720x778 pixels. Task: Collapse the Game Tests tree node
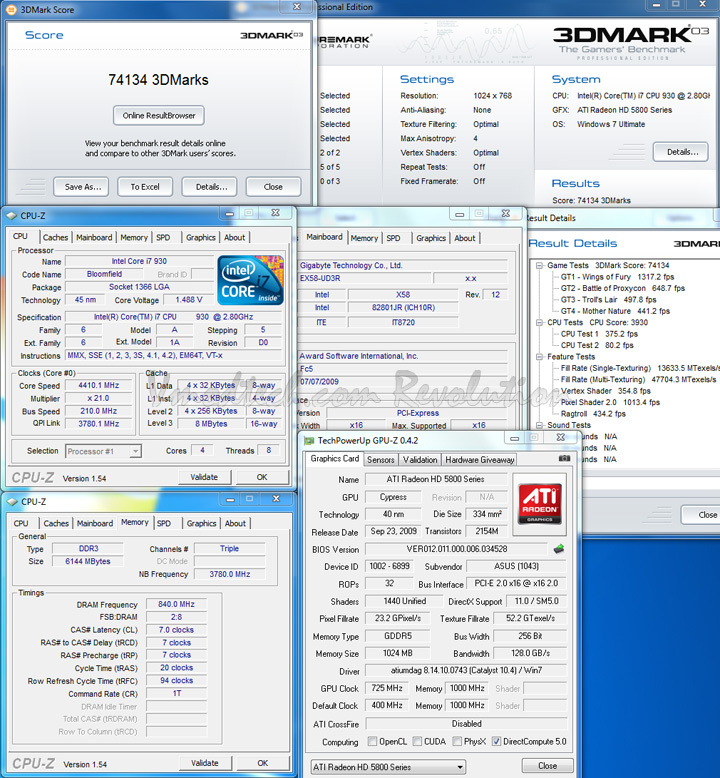pos(539,265)
